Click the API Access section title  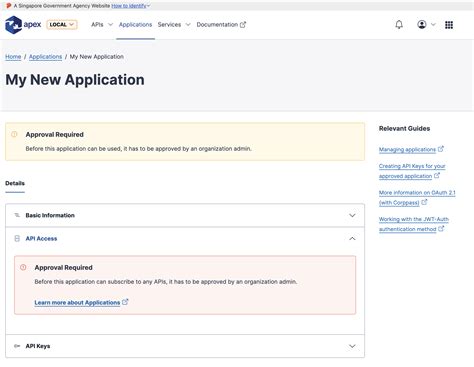tap(41, 239)
